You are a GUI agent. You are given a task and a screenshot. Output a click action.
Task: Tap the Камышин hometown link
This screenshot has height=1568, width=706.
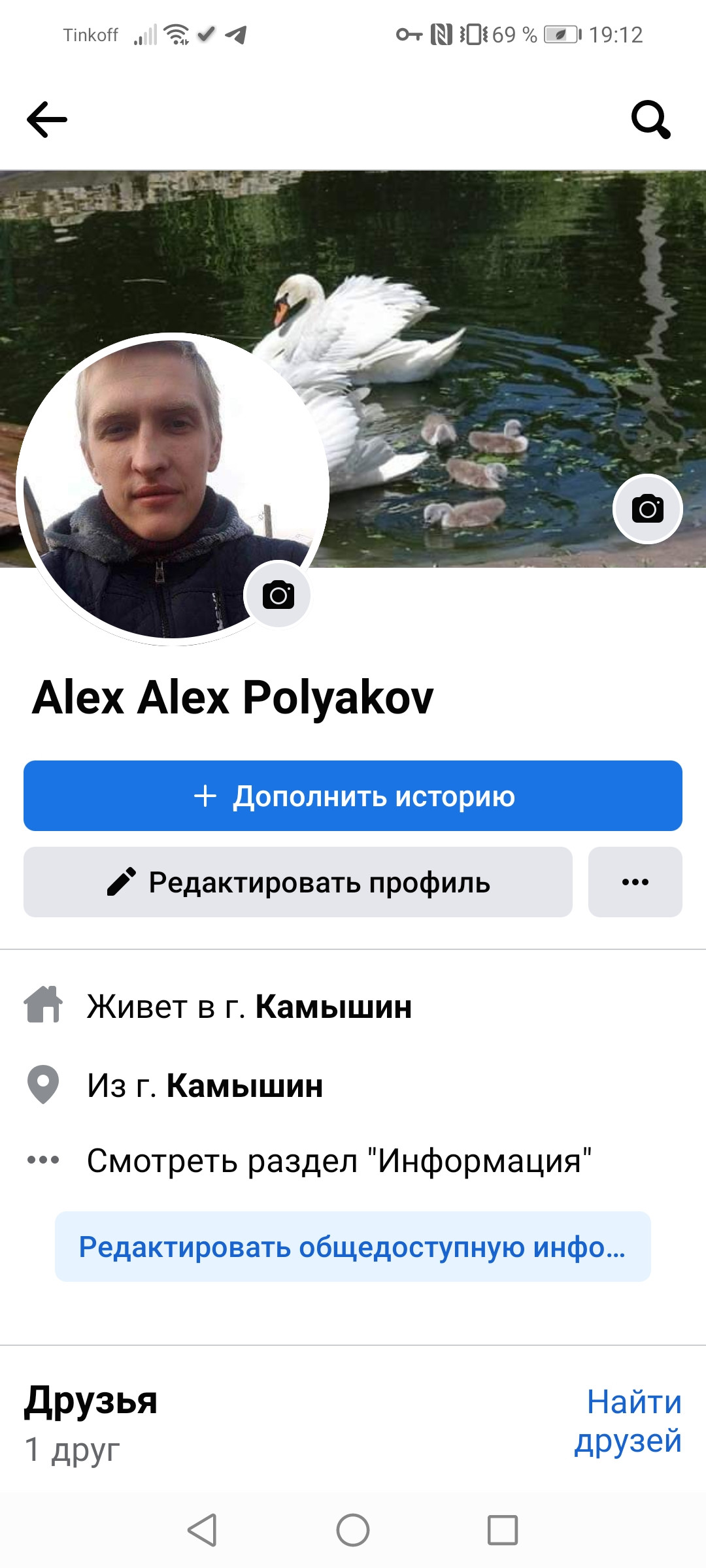[x=244, y=1086]
